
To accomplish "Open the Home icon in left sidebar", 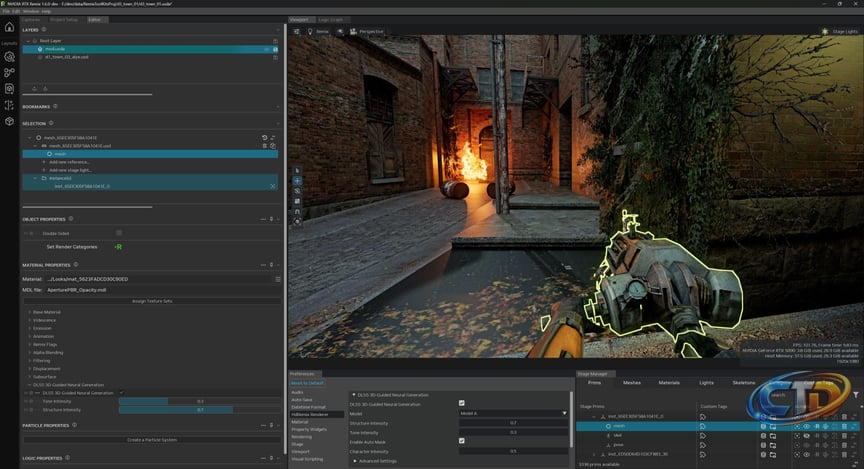I will pyautogui.click(x=9, y=26).
